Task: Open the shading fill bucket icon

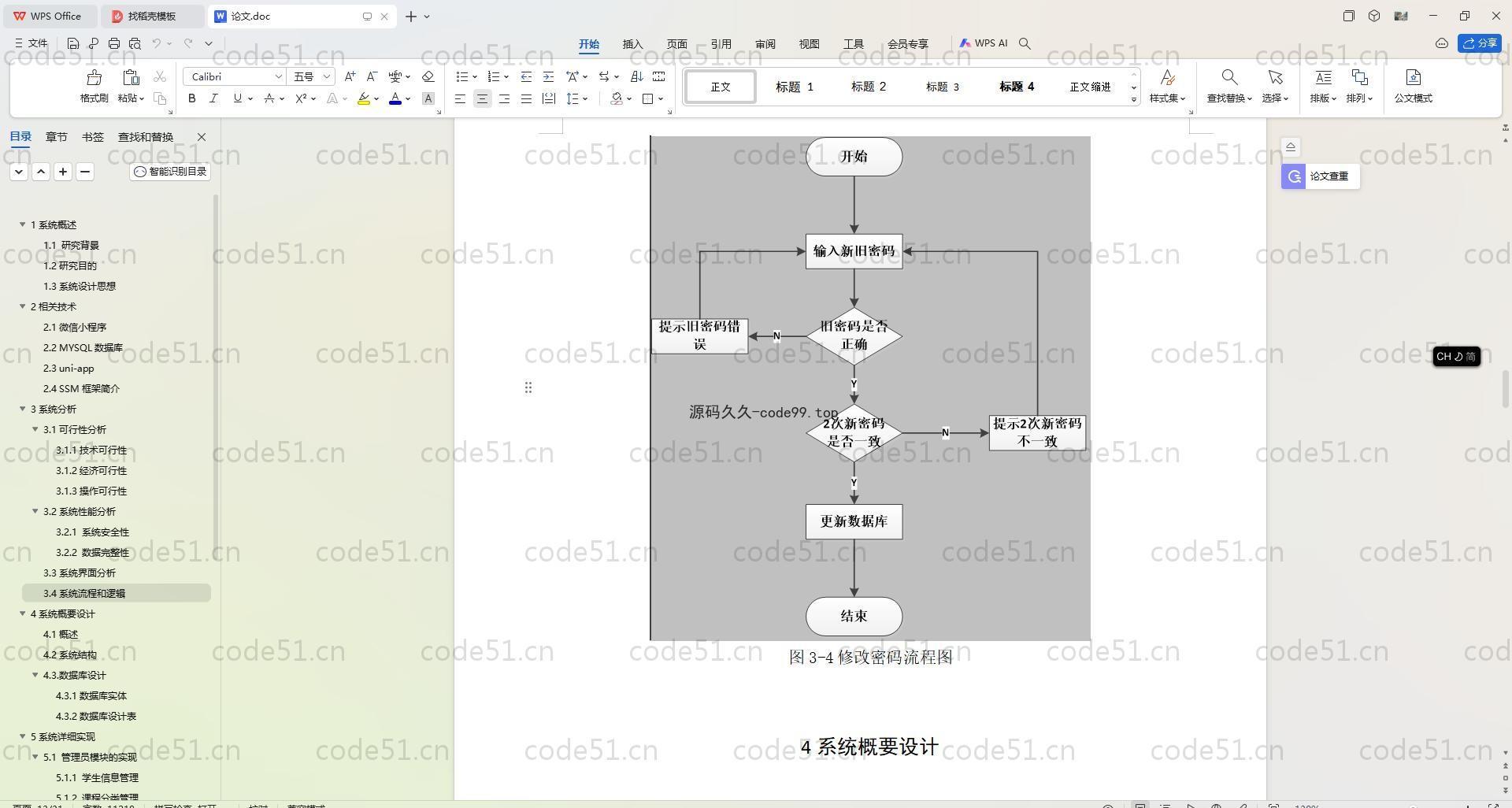Action: (x=617, y=98)
